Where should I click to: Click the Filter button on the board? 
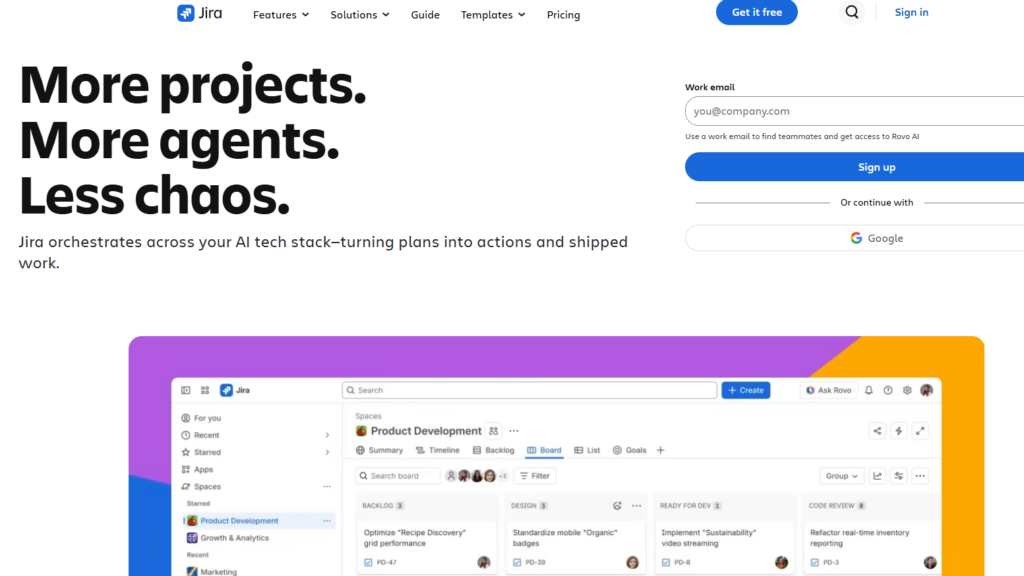(x=535, y=476)
